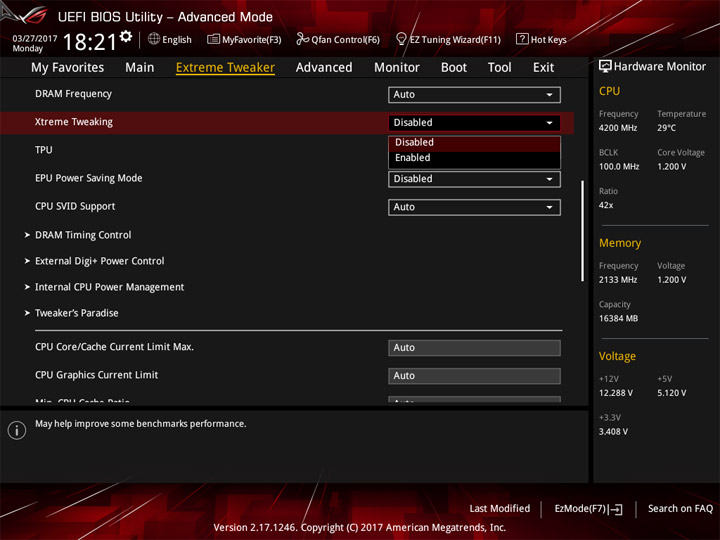The height and width of the screenshot is (540, 720).
Task: Select the Extreme Tweaker tab
Action: pyautogui.click(x=225, y=68)
